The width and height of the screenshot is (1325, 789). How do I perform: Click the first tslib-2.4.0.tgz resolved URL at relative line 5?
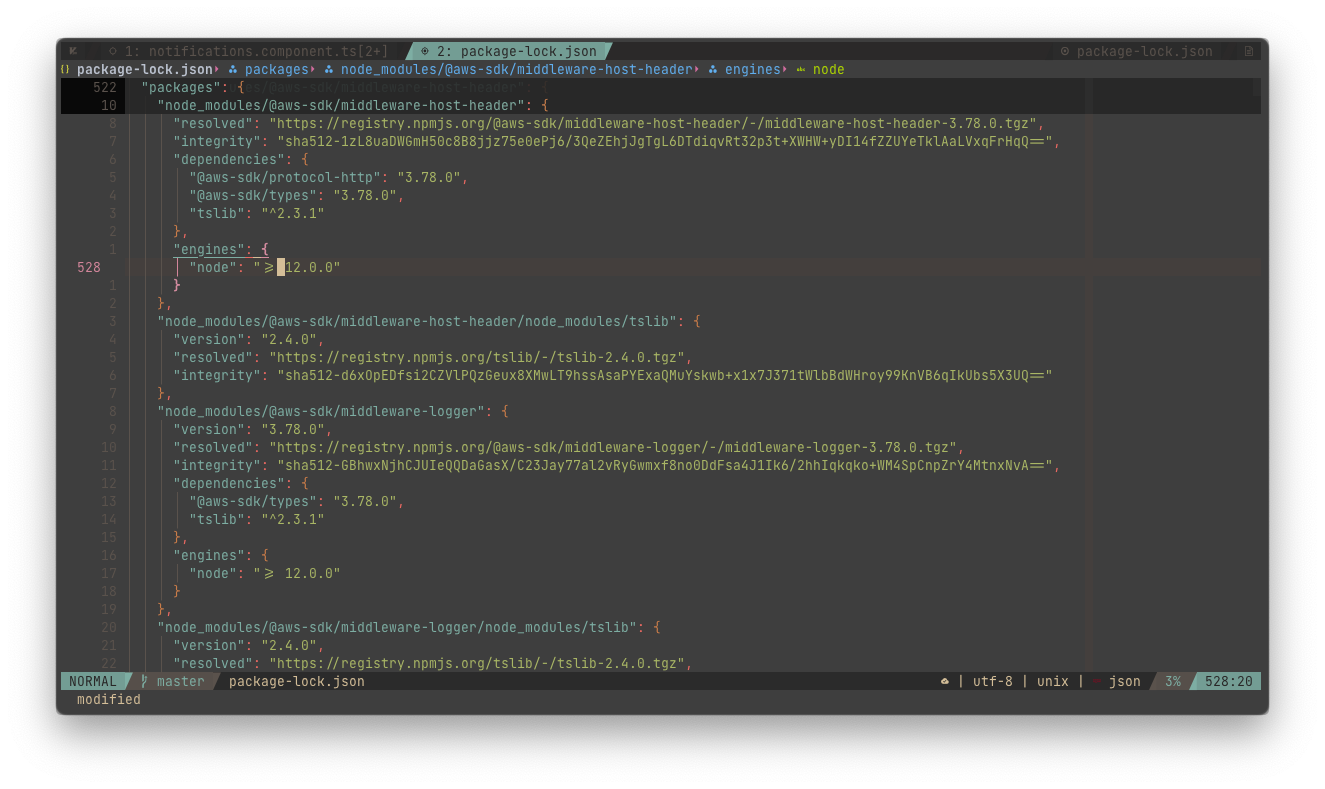(476, 357)
